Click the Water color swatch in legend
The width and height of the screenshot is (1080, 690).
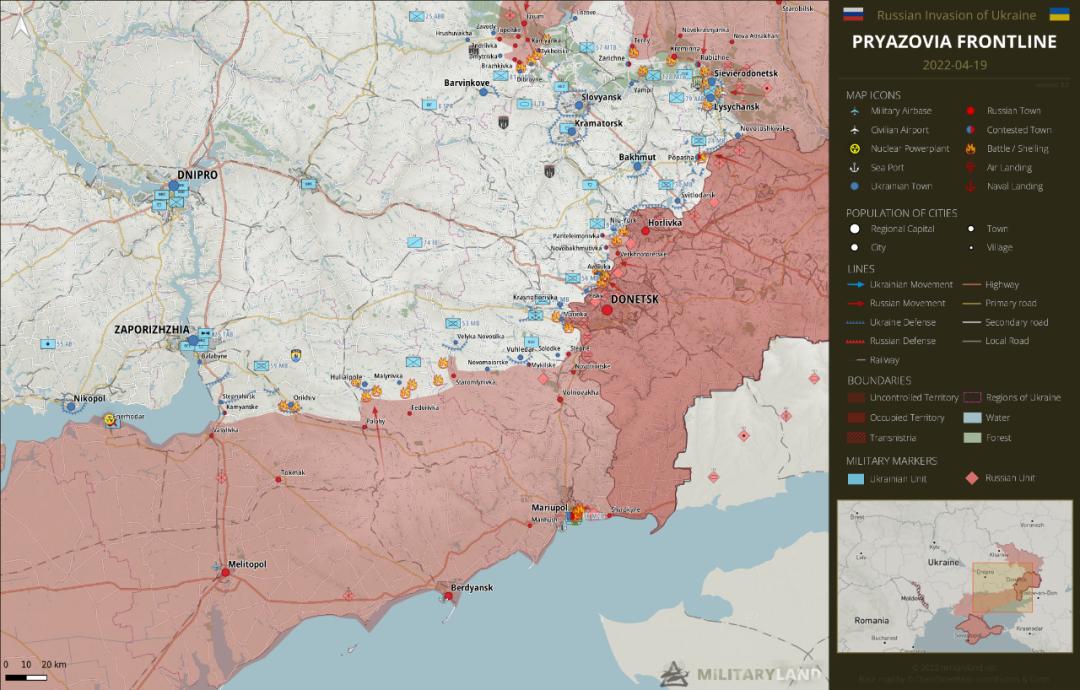[x=971, y=418]
